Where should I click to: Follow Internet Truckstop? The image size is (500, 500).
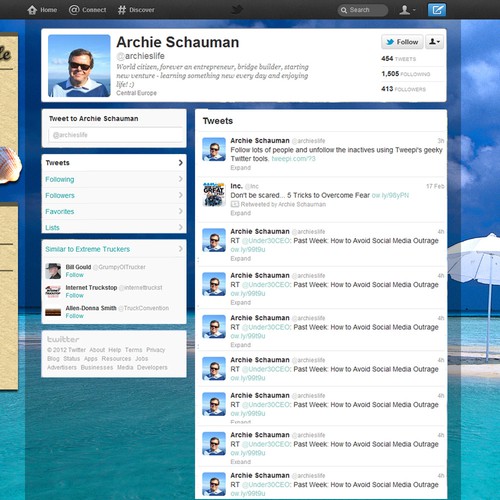click(74, 295)
